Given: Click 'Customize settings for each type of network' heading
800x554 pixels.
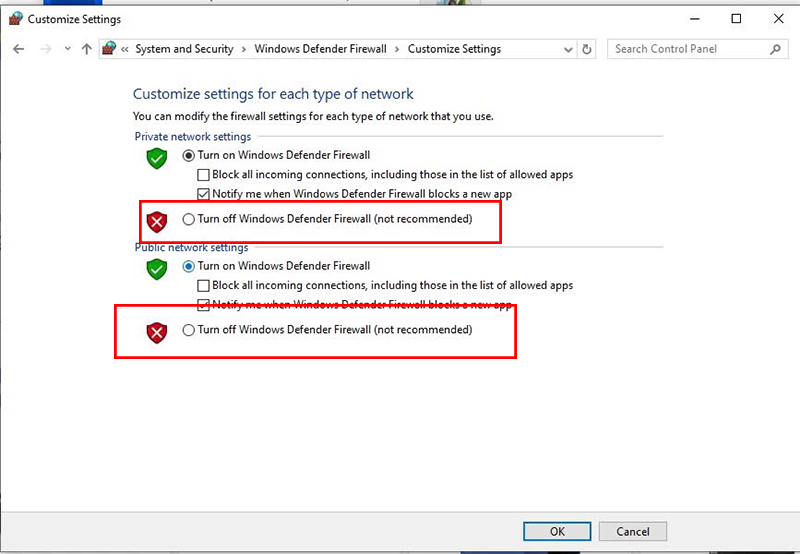Looking at the screenshot, I should tap(273, 94).
